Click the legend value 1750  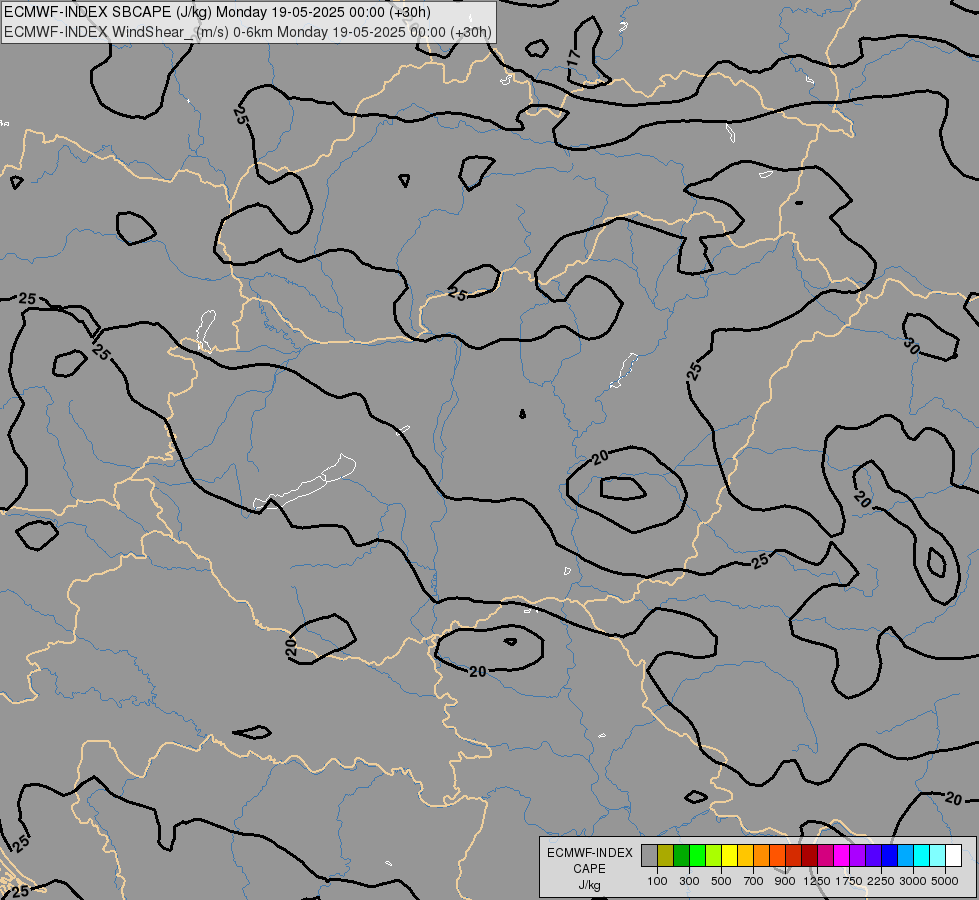(x=849, y=881)
